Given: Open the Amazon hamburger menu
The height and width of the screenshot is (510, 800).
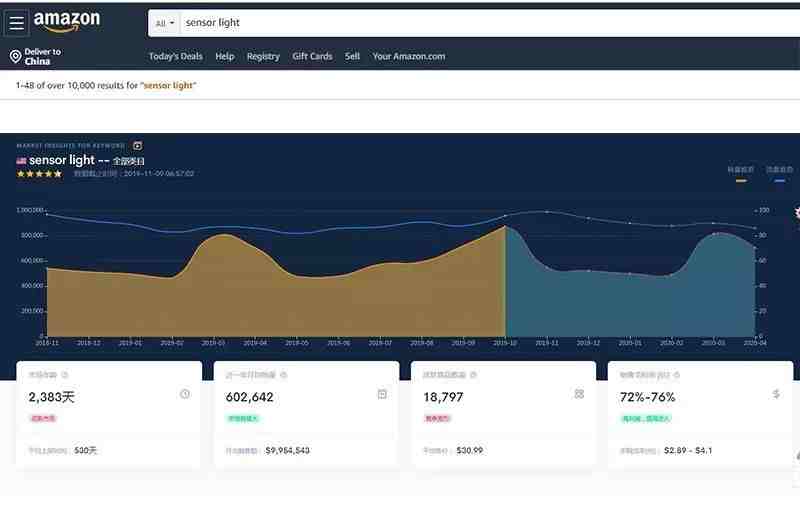Looking at the screenshot, I should pos(16,22).
